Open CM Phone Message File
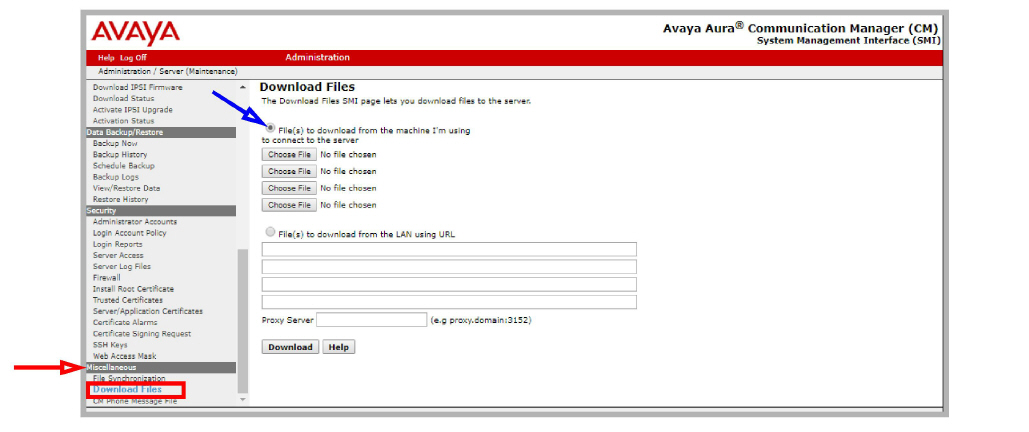 click(135, 400)
